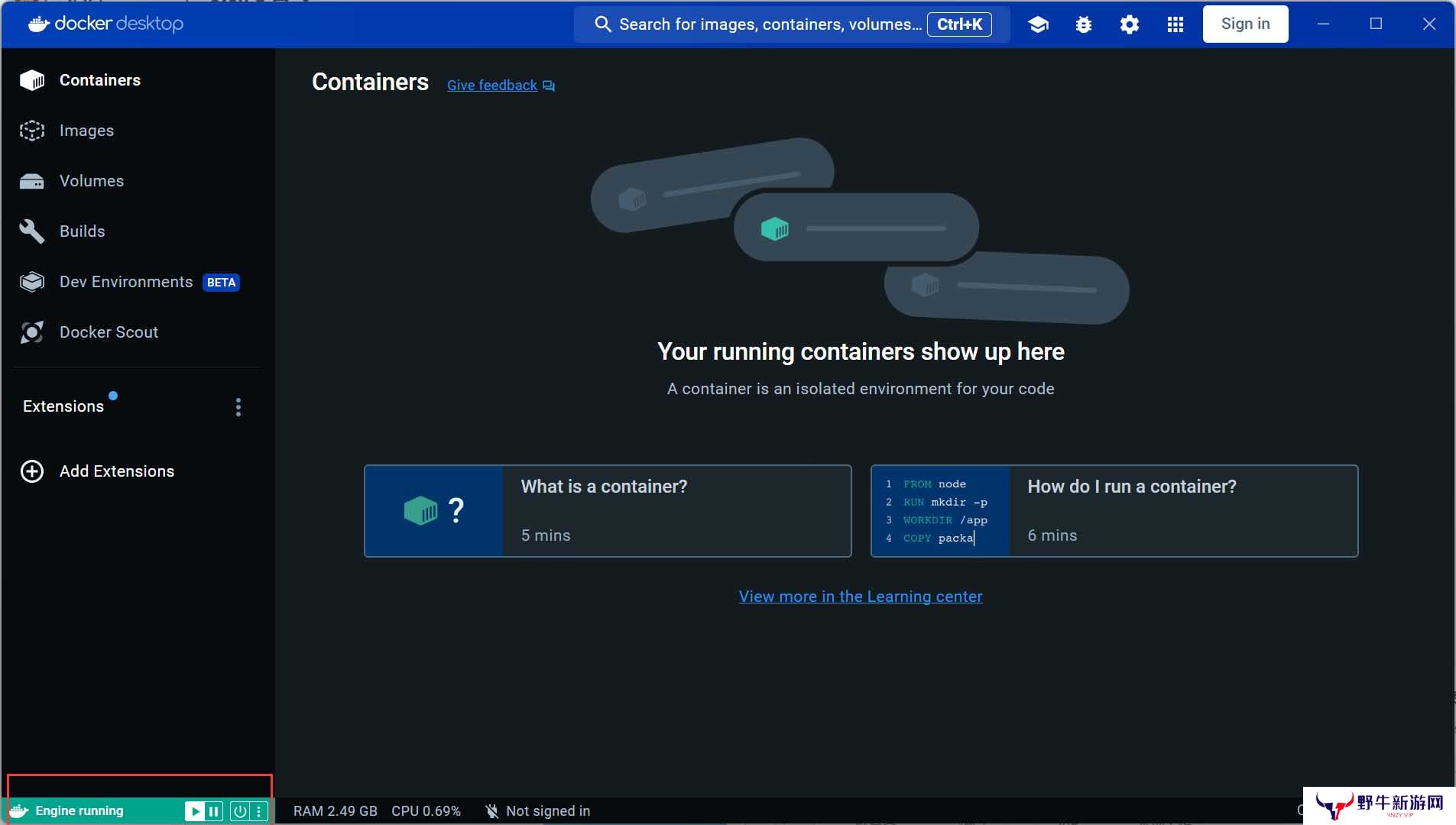
Task: Click the Sign in button
Action: (x=1246, y=24)
